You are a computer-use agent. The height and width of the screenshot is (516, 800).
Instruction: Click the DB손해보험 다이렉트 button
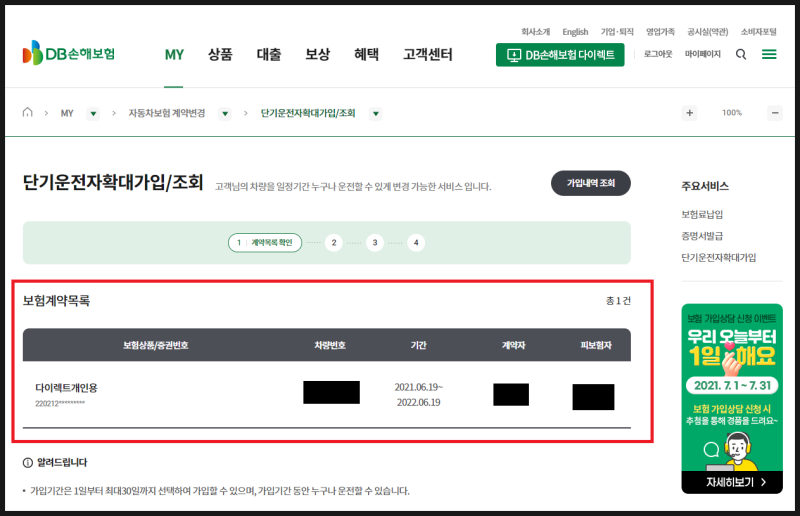(560, 55)
